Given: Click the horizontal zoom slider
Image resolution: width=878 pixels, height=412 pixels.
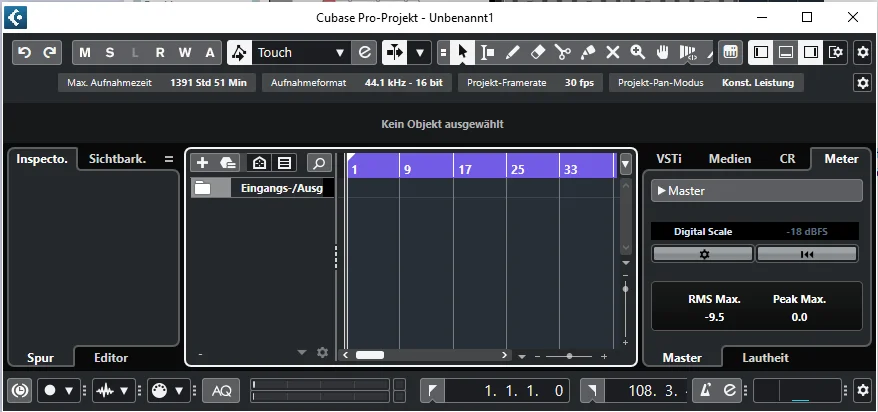Looking at the screenshot, I should pyautogui.click(x=569, y=356).
